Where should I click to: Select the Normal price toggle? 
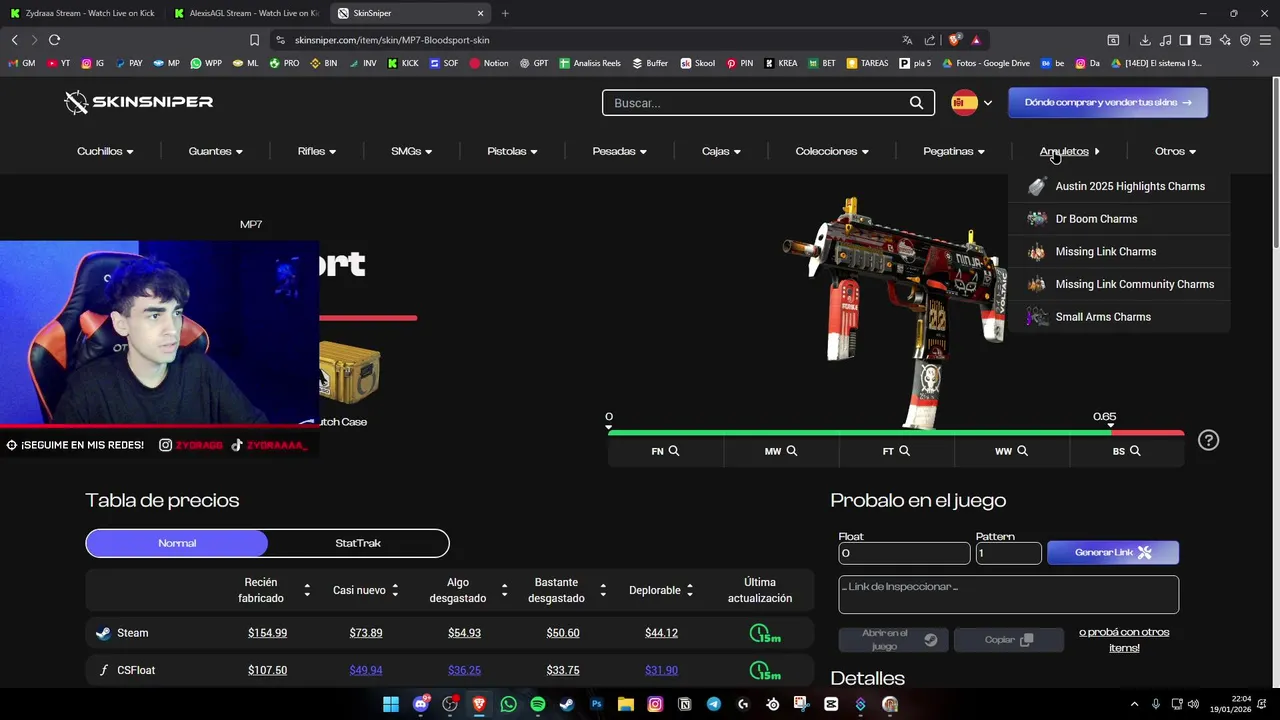pos(177,543)
